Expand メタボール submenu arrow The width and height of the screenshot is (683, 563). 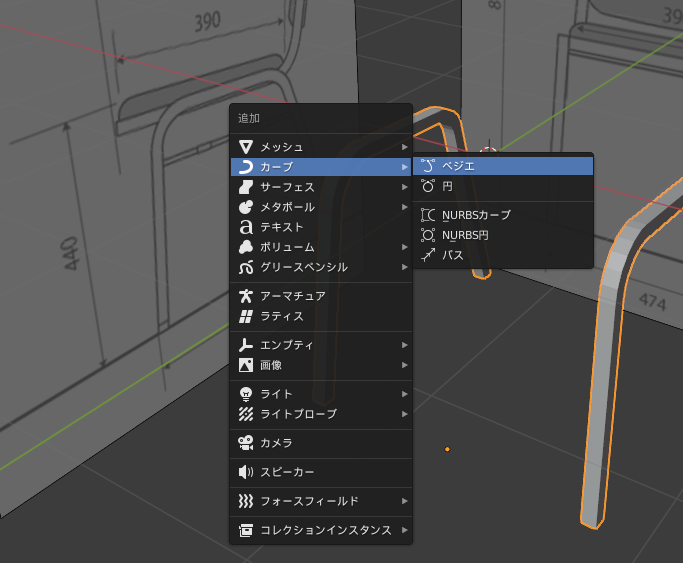pos(405,207)
